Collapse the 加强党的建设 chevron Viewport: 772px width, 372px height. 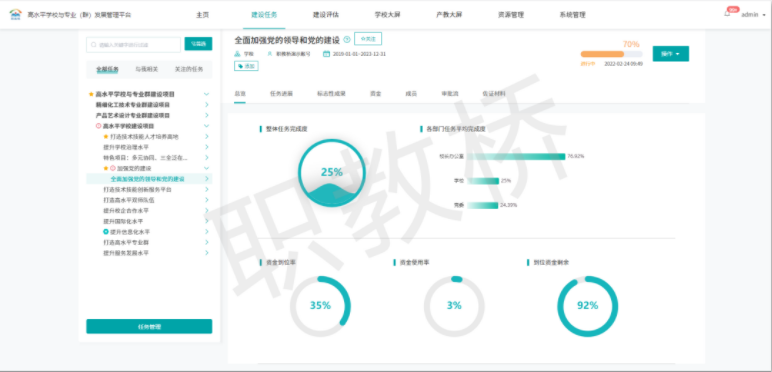206,168
